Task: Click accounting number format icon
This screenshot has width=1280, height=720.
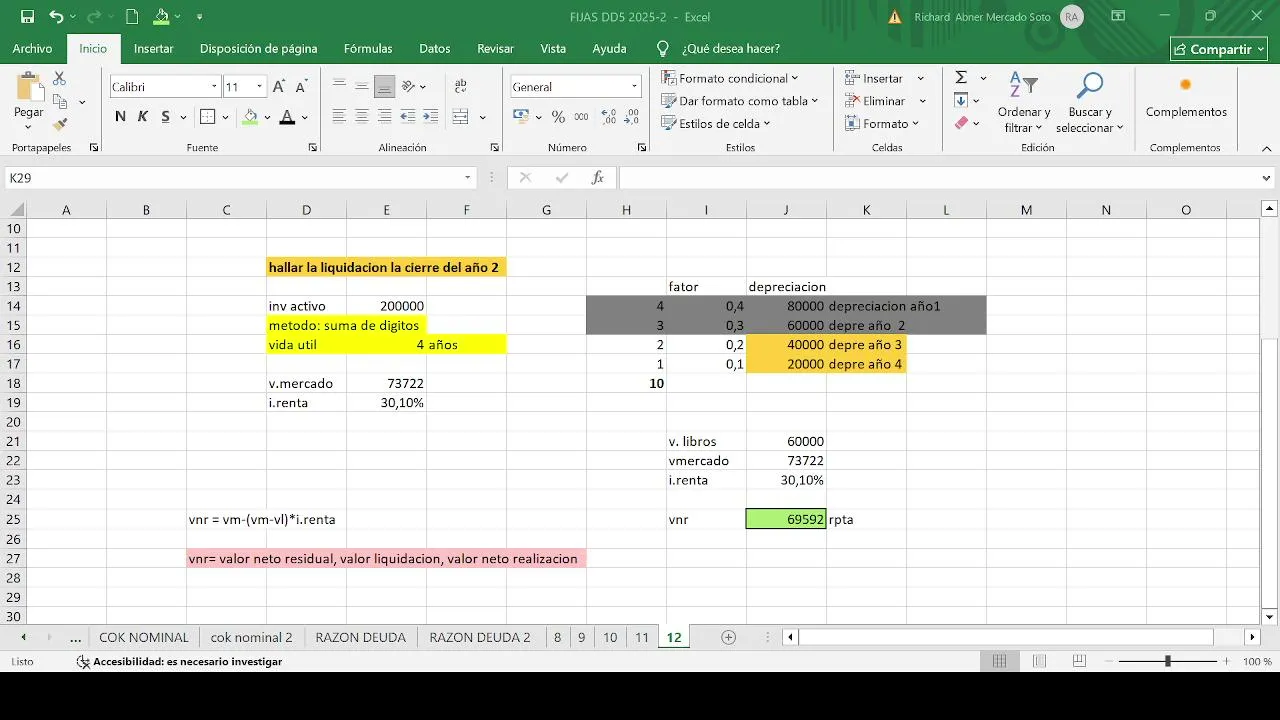Action: tap(522, 117)
